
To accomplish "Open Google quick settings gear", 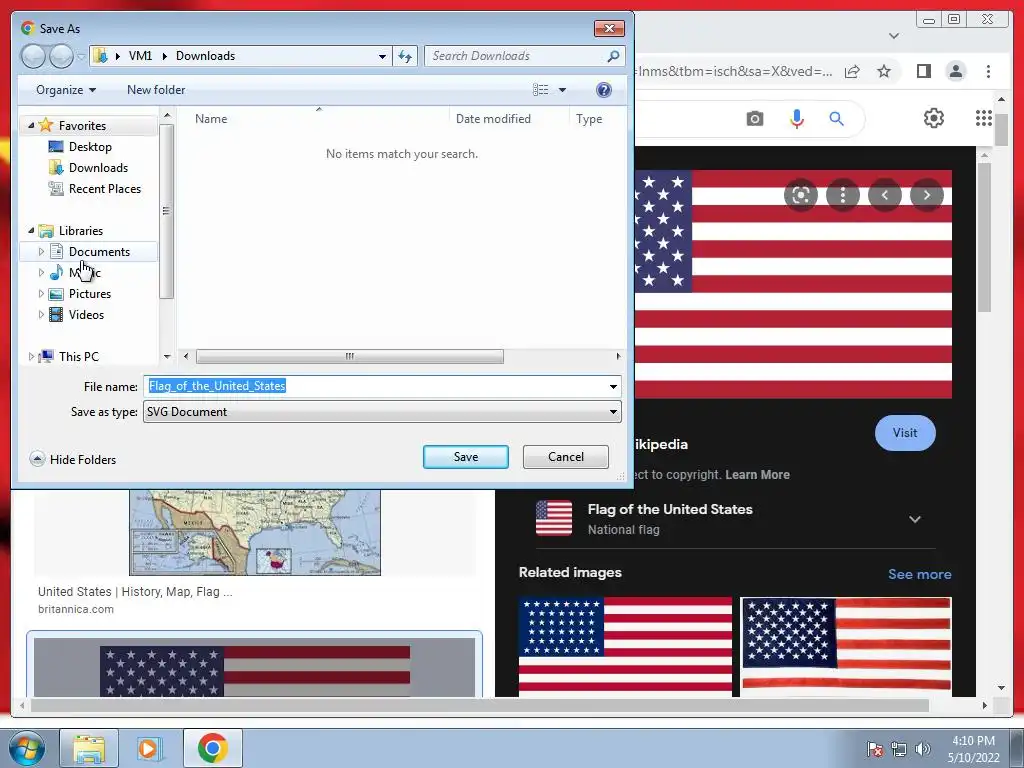I will [x=934, y=118].
